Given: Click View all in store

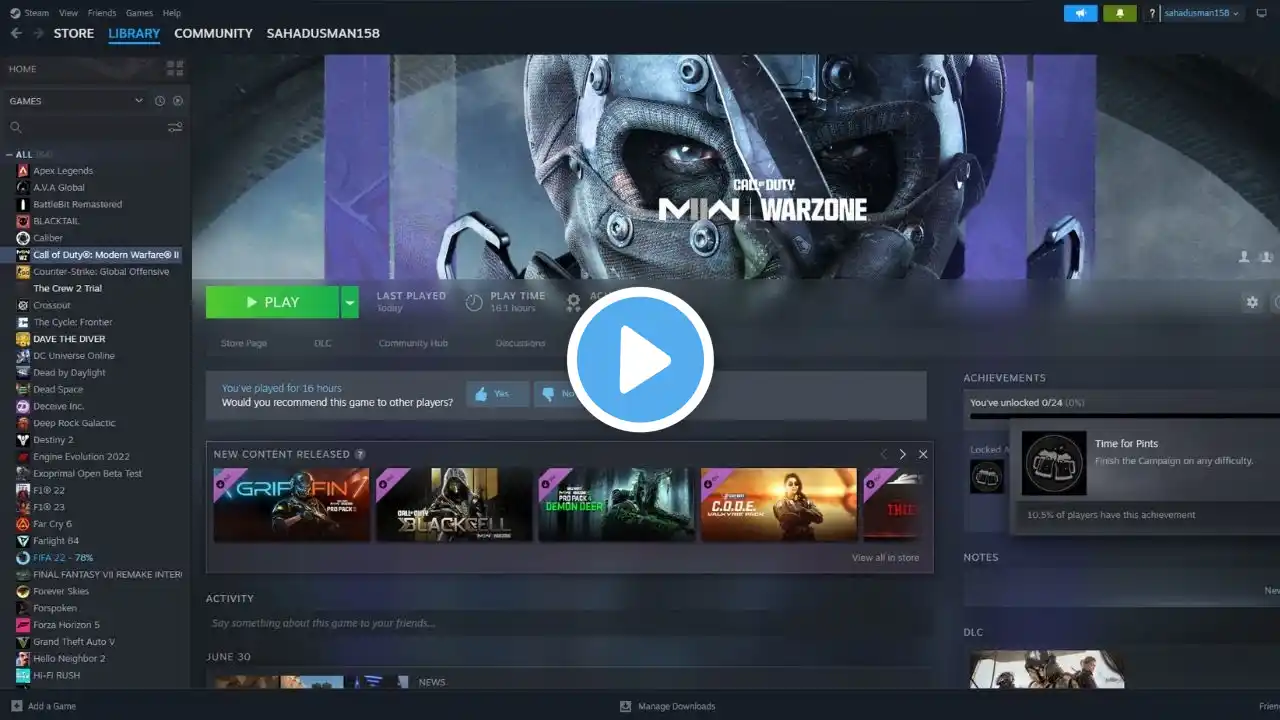Looking at the screenshot, I should coord(885,558).
